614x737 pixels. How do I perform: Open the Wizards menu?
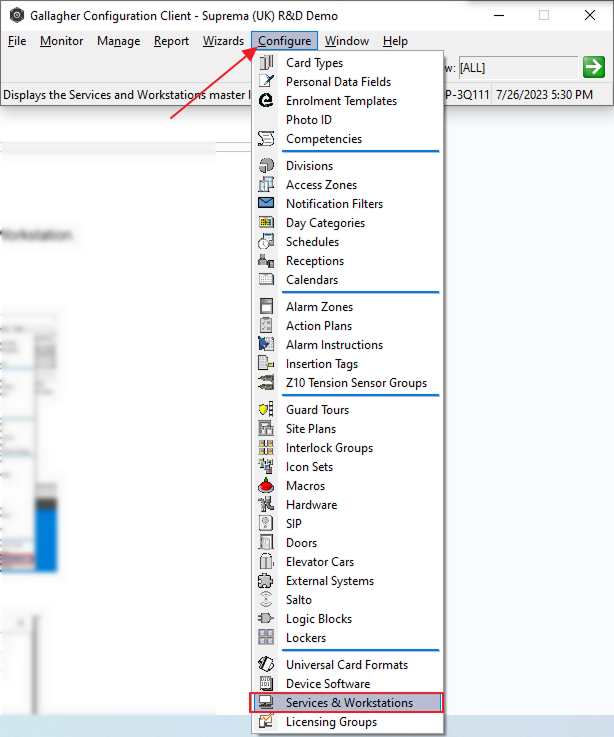[223, 41]
